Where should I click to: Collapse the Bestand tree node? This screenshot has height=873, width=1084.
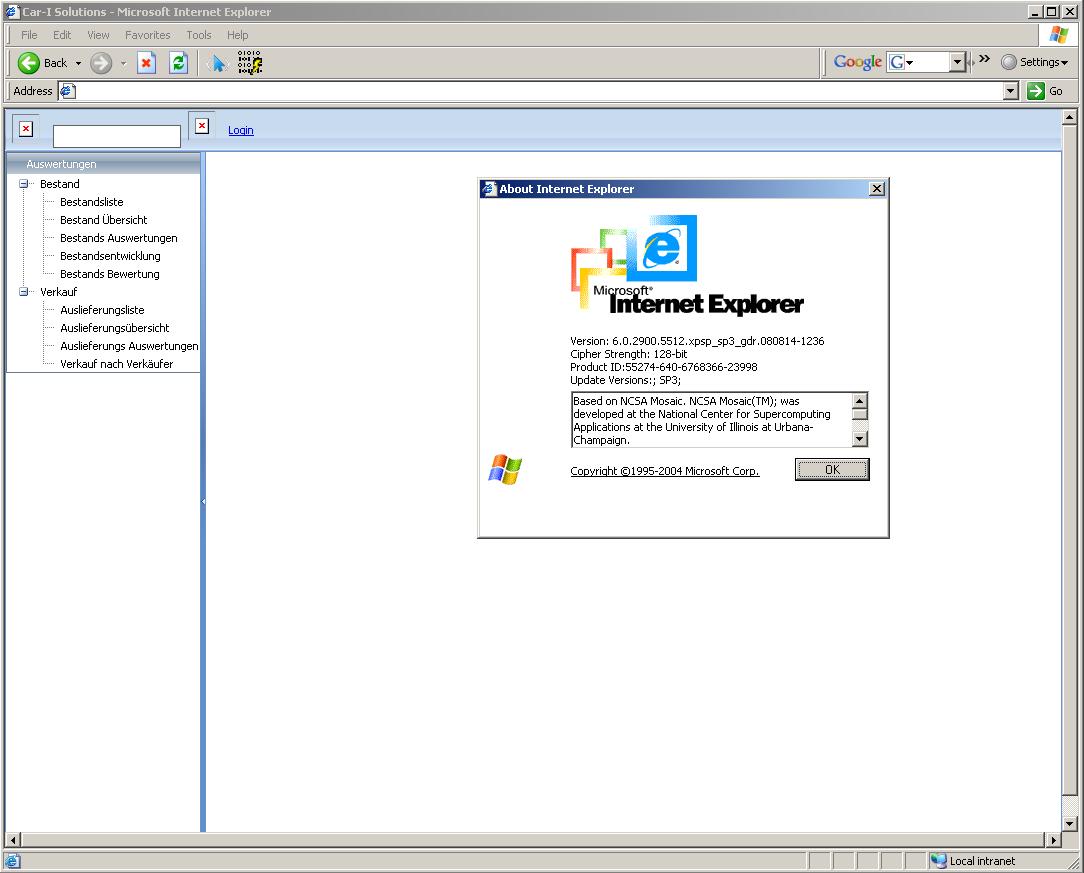point(24,184)
